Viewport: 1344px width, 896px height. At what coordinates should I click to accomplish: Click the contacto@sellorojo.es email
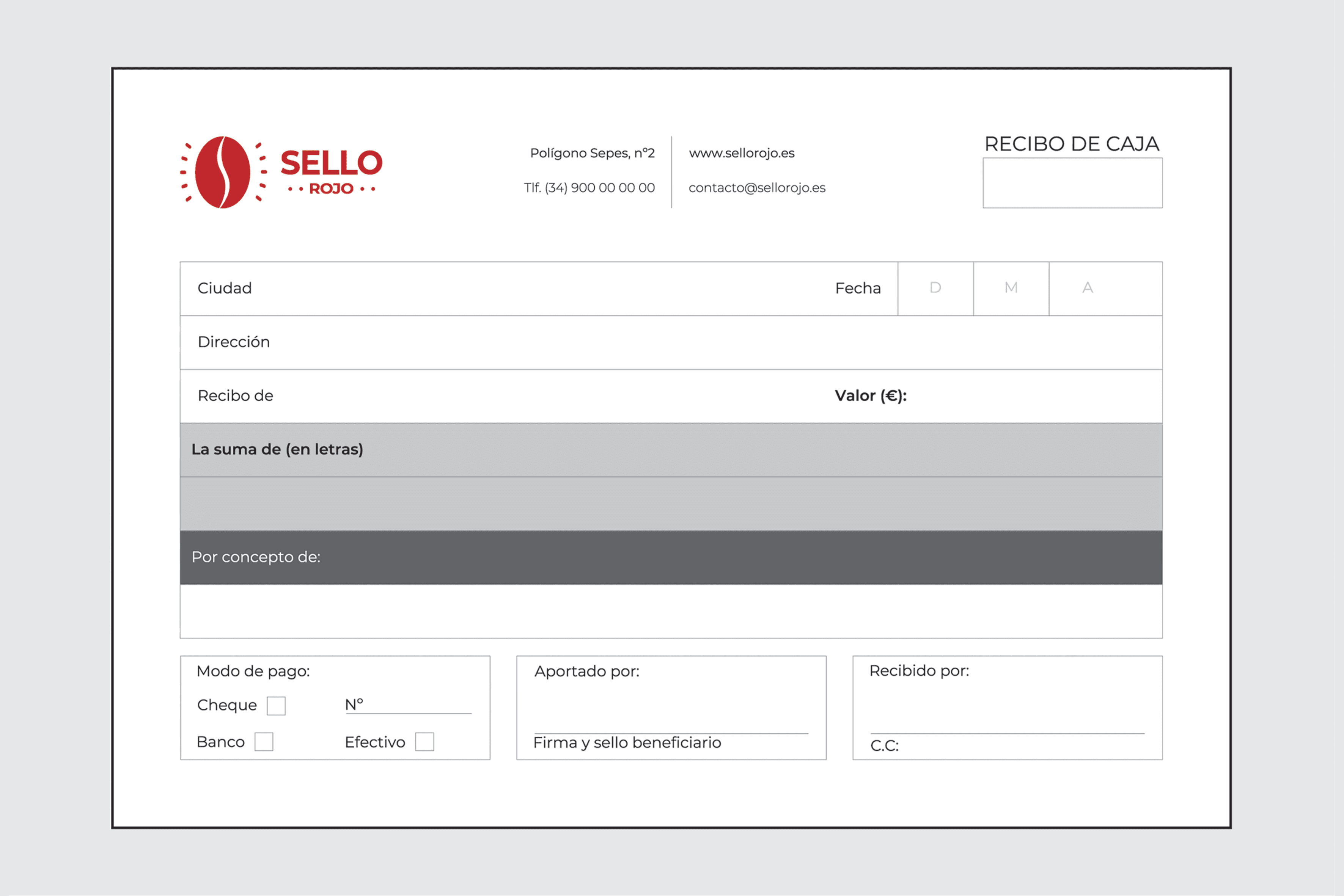(x=757, y=187)
